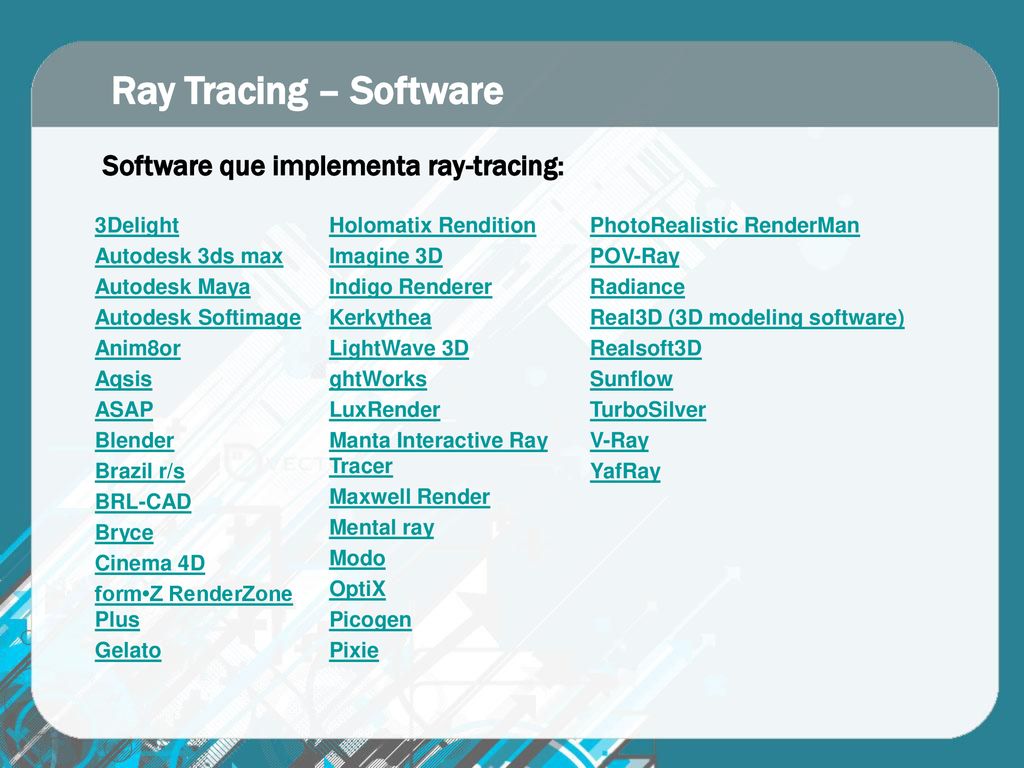Follow the Real3D (3D modeling software) link
This screenshot has width=1024, height=768.
click(x=747, y=318)
